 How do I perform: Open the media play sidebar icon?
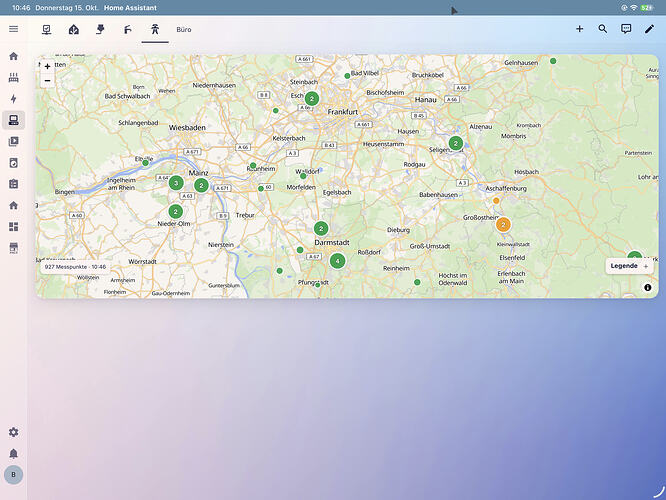tap(14, 141)
